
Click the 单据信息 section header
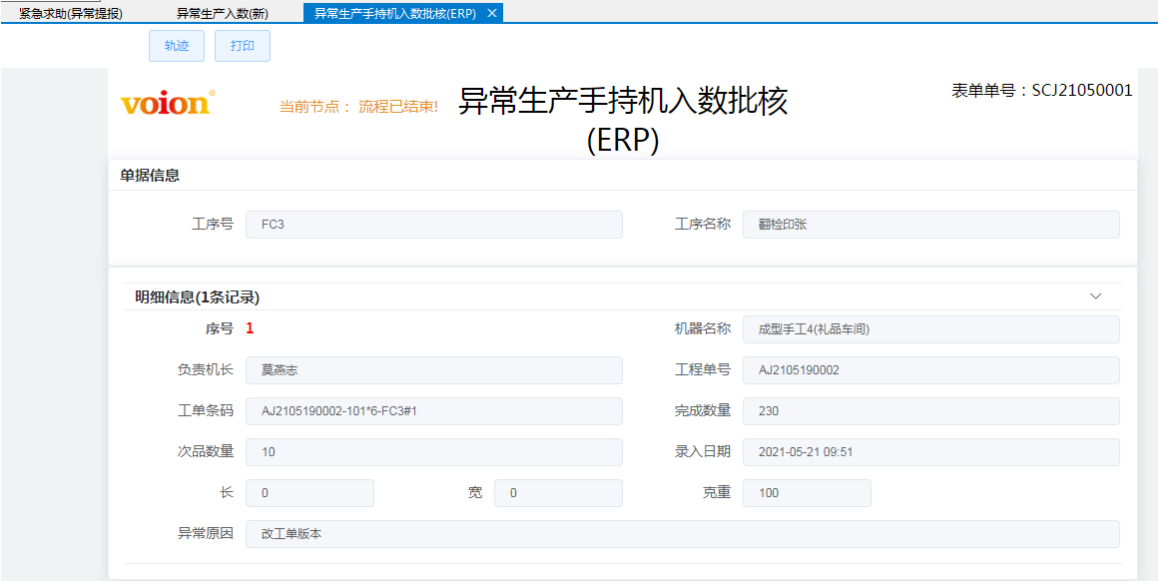[151, 175]
